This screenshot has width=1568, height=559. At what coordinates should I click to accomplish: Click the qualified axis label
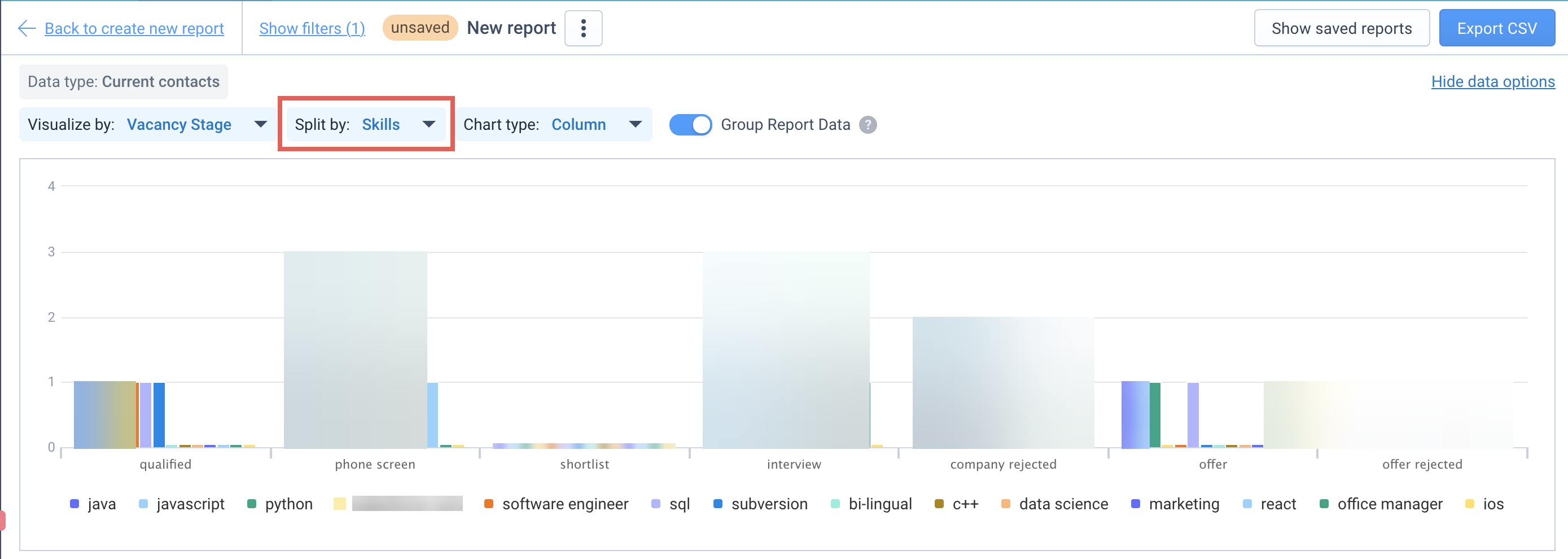click(165, 465)
